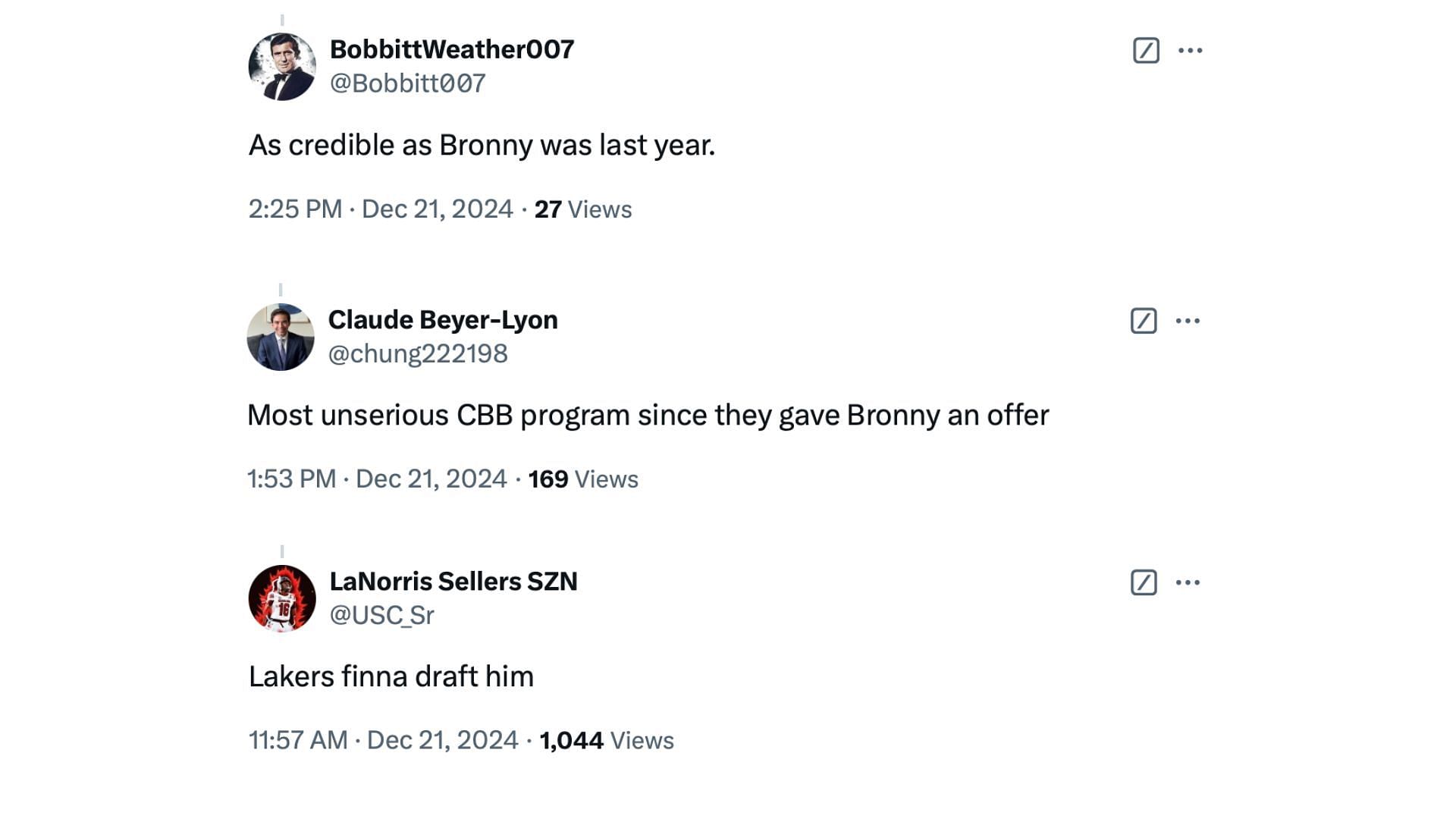View 1,044 Views count
This screenshot has height=819, width=1456.
click(x=607, y=740)
